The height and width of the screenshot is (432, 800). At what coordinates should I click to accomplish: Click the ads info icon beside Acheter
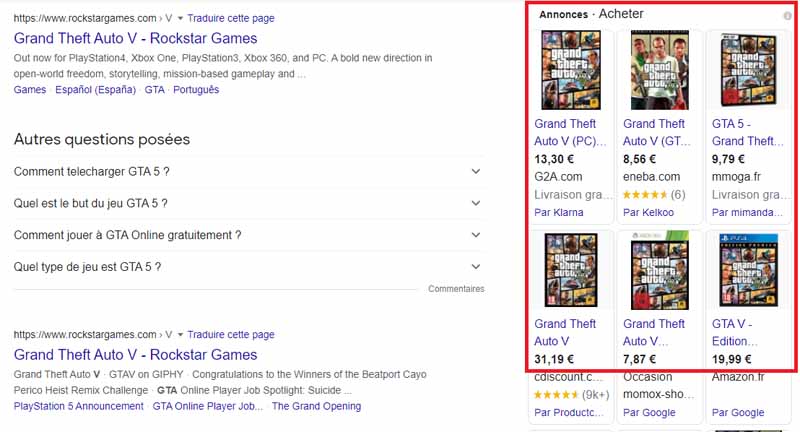[x=788, y=16]
